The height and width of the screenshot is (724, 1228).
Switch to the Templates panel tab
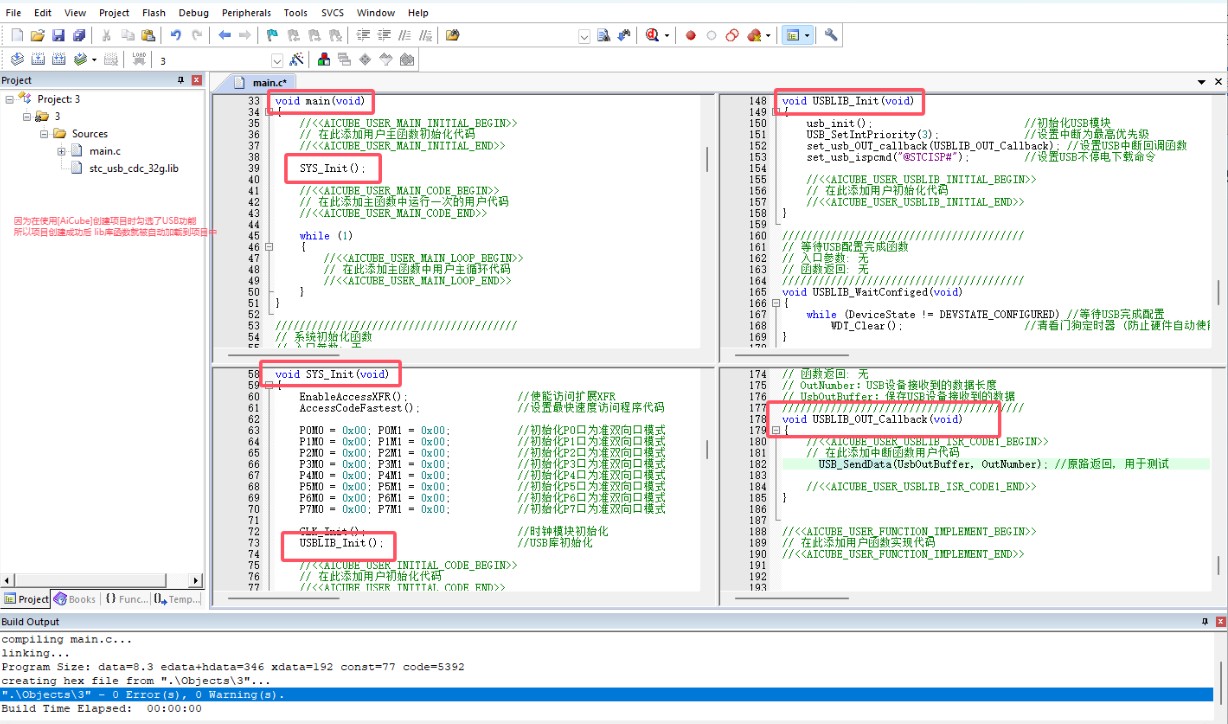176,599
